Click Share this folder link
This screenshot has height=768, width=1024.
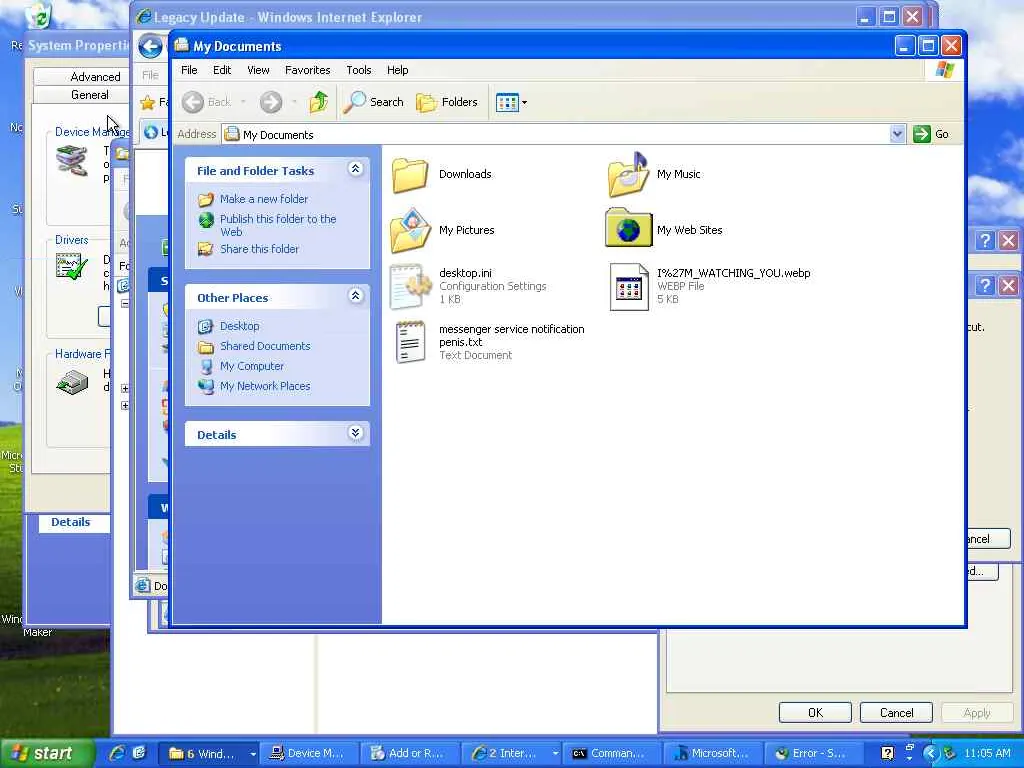259,249
